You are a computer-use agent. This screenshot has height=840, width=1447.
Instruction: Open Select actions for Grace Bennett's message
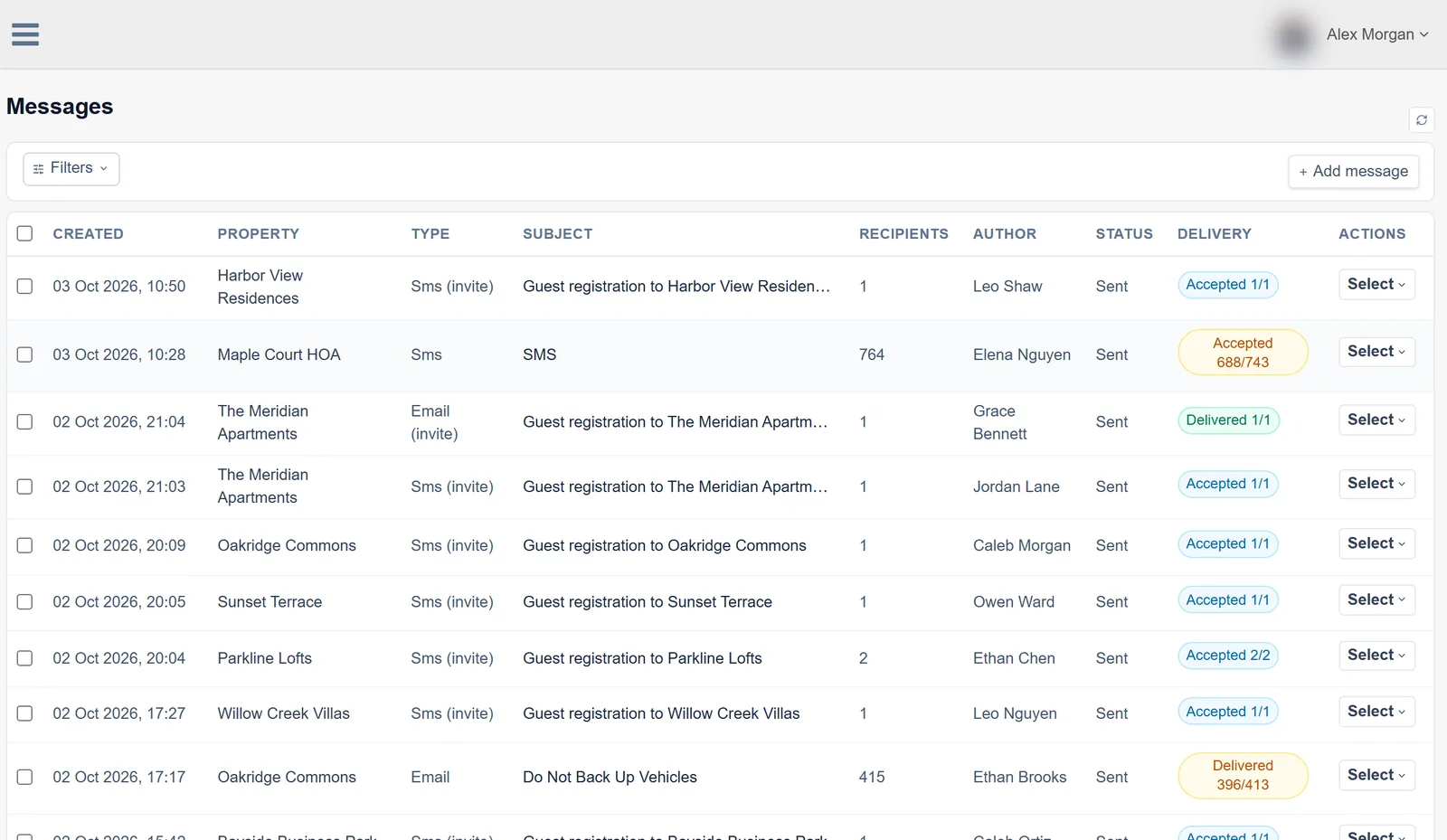click(x=1376, y=420)
